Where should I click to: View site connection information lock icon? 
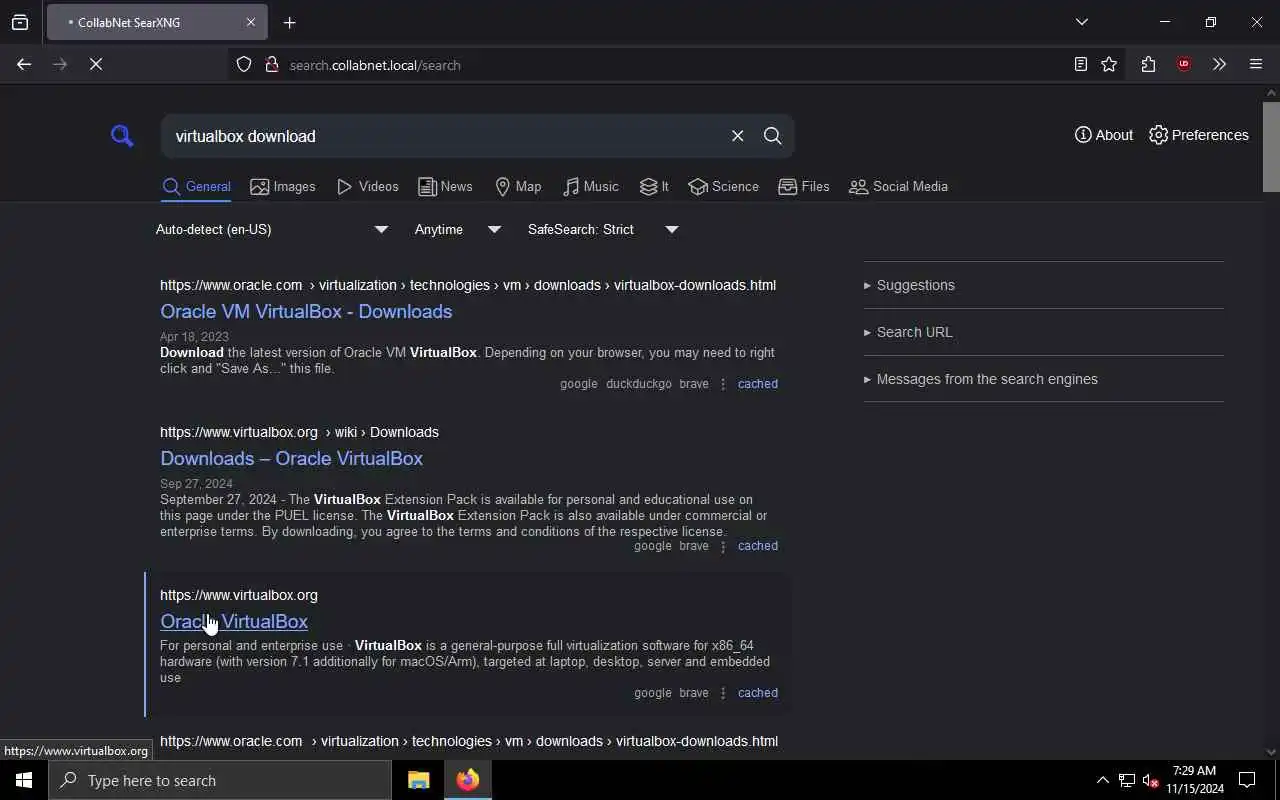(x=271, y=65)
